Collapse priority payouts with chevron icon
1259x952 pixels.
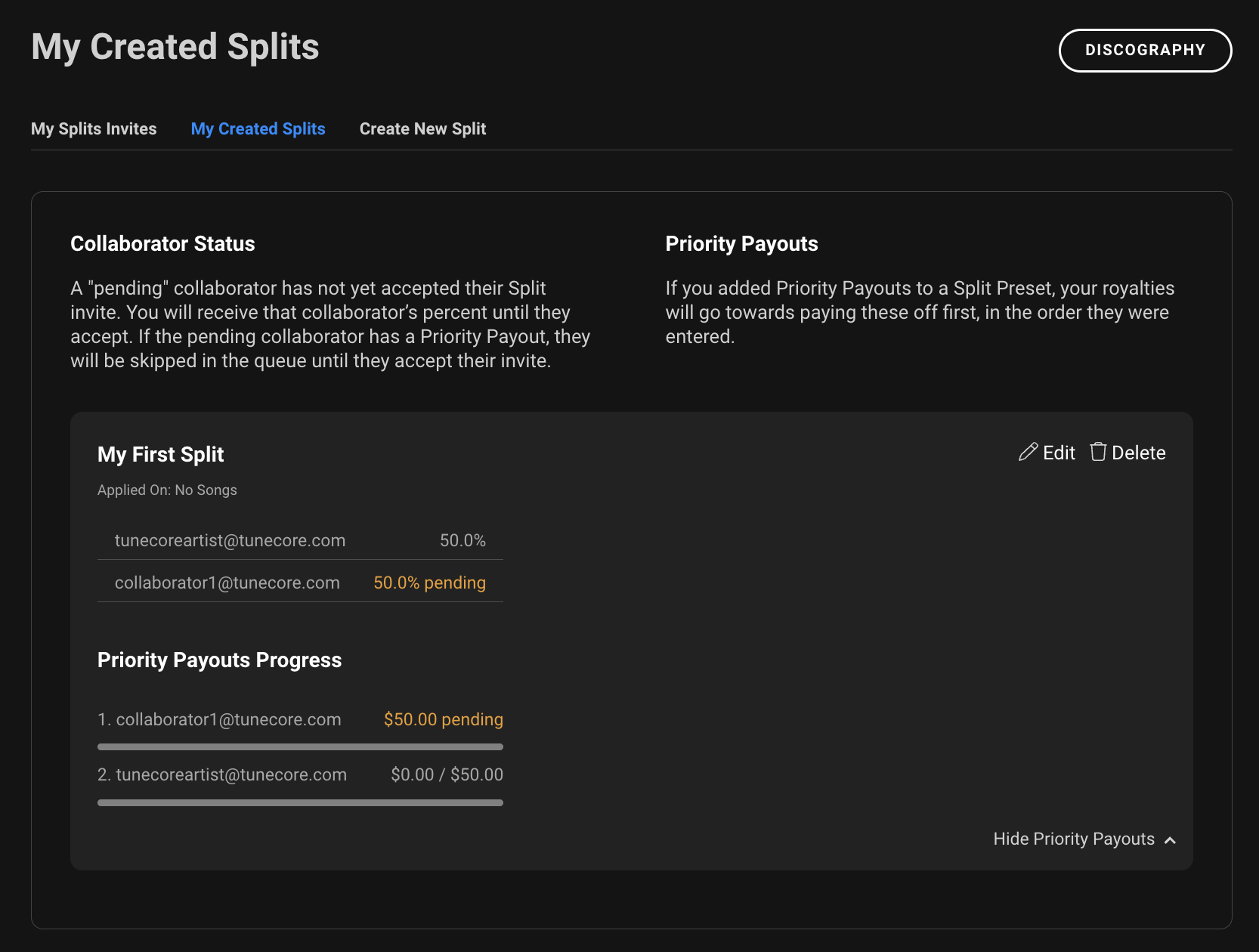point(1170,840)
